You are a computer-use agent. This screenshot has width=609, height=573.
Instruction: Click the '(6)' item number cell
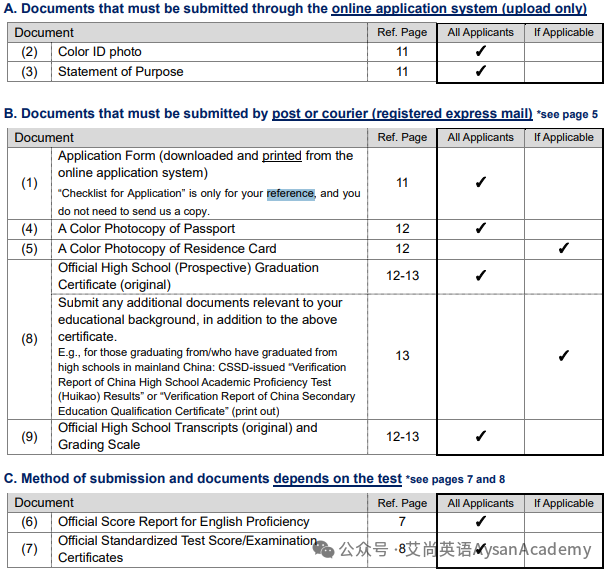(x=29, y=522)
